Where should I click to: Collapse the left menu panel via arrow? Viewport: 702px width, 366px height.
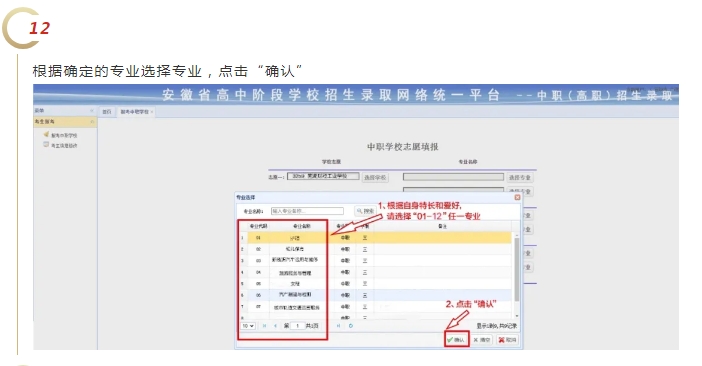click(92, 111)
